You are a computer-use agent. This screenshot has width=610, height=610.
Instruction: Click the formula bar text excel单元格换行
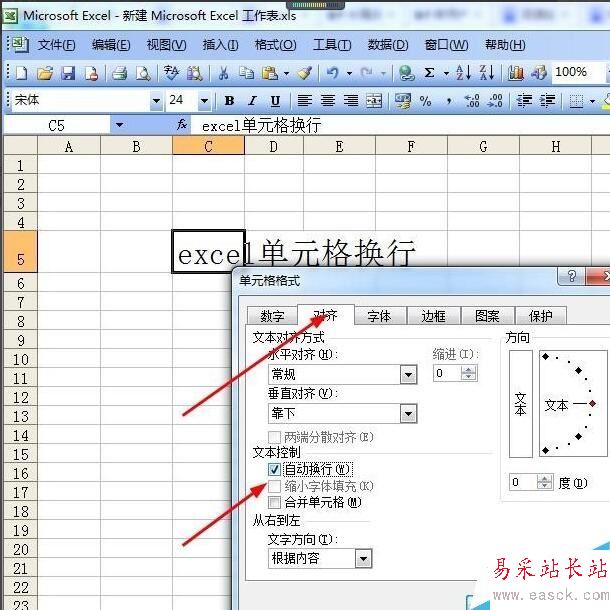click(x=261, y=126)
